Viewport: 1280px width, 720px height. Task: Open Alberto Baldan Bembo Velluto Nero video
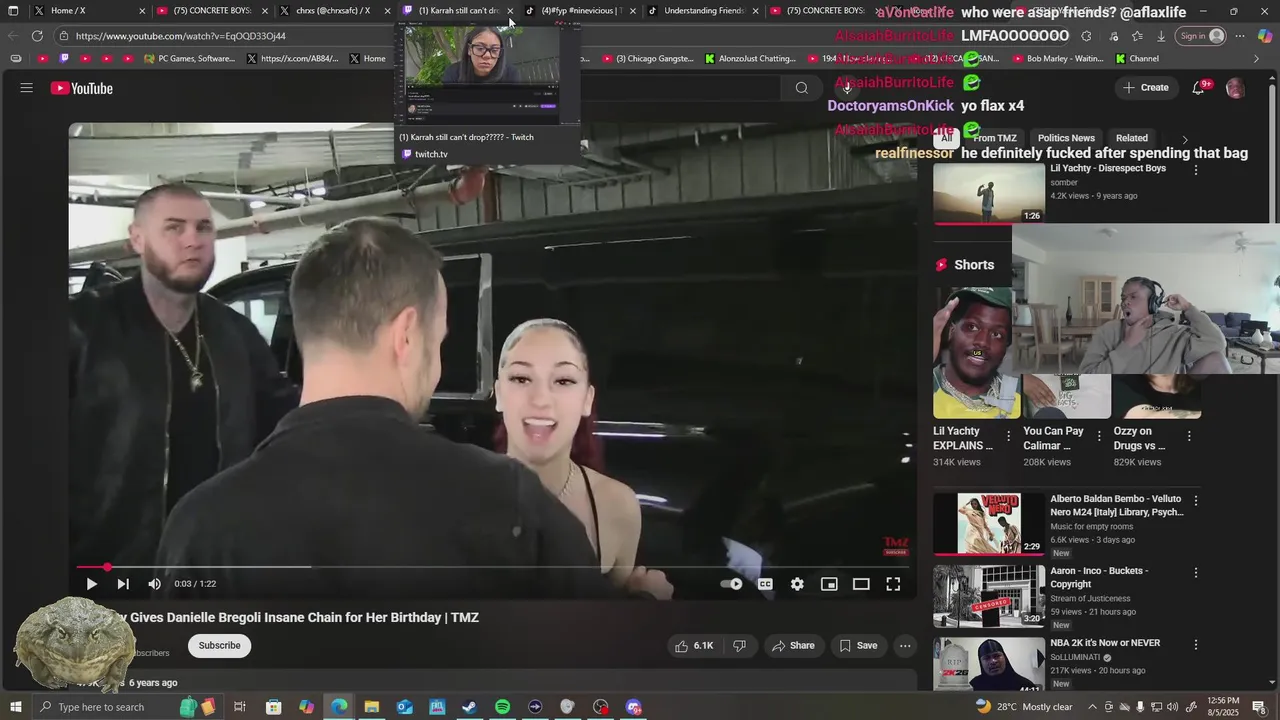coord(989,523)
